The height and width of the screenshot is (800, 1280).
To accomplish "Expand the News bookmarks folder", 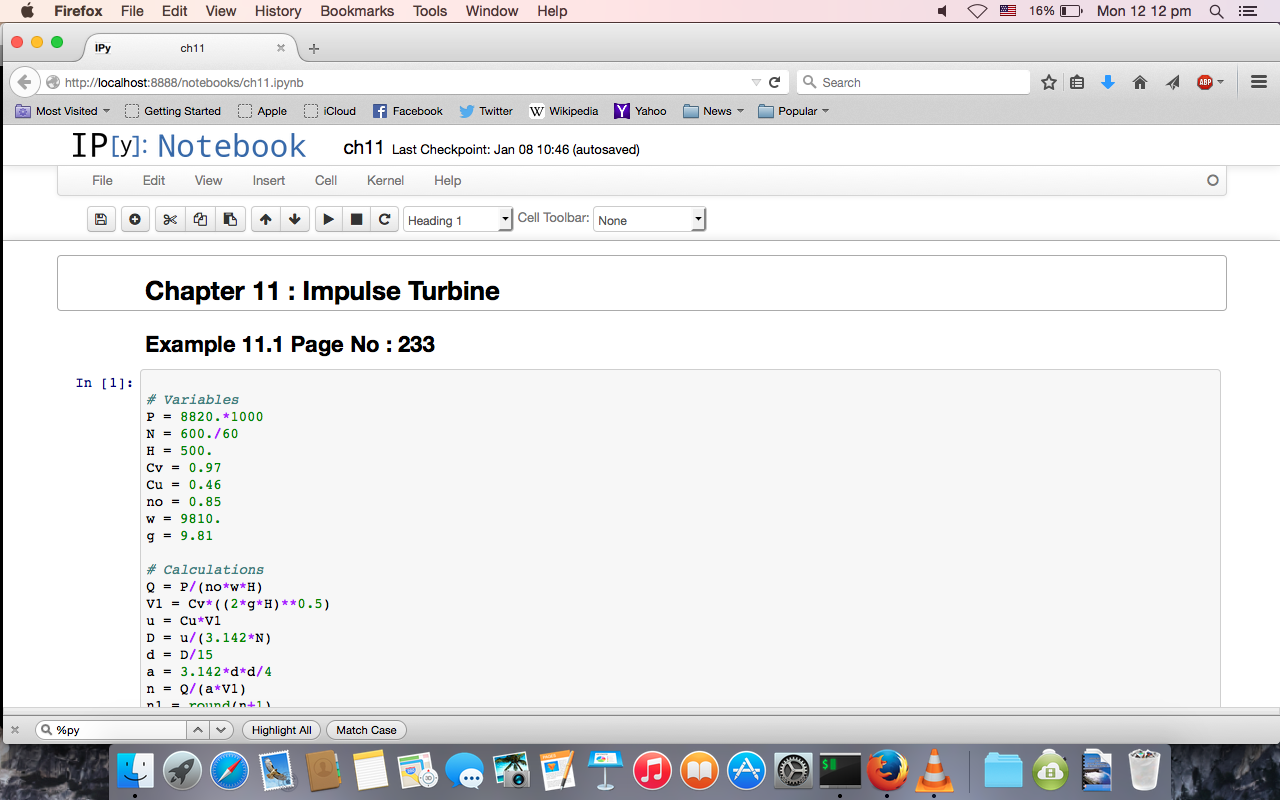I will click(x=713, y=111).
